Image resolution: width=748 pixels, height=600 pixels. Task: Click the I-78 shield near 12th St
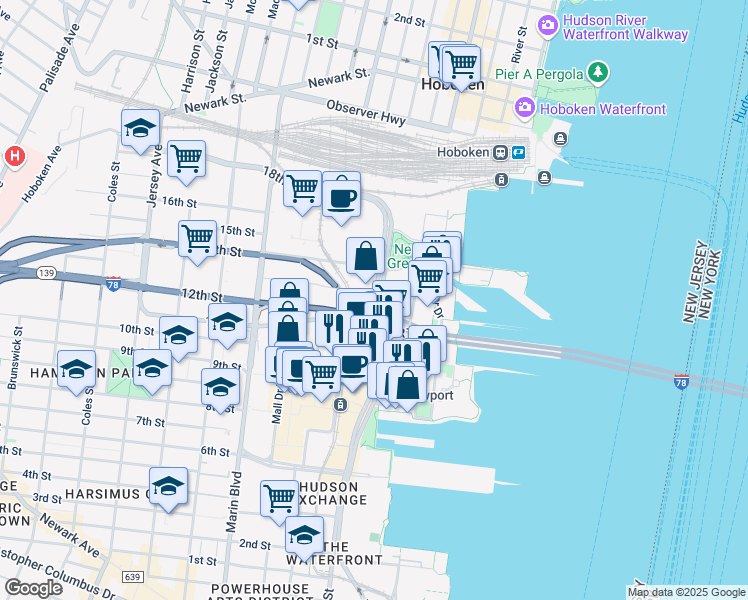tap(113, 284)
